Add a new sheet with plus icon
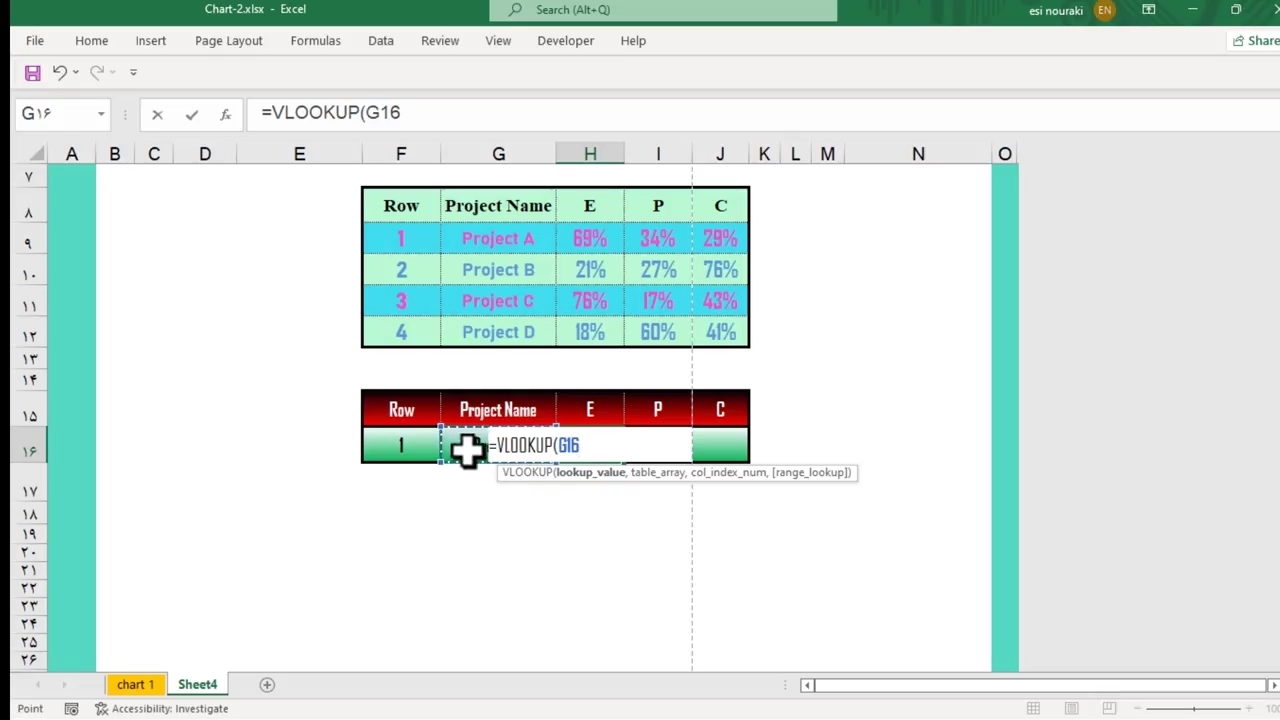1280x720 pixels. (x=267, y=685)
